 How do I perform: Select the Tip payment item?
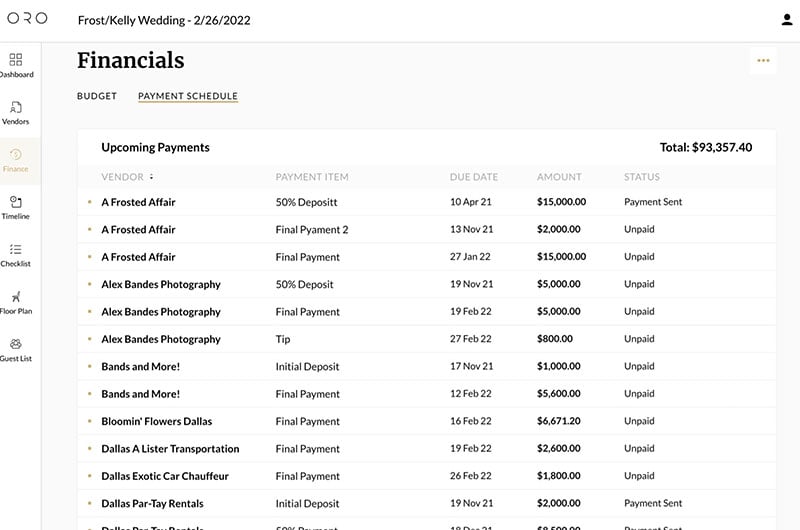283,339
